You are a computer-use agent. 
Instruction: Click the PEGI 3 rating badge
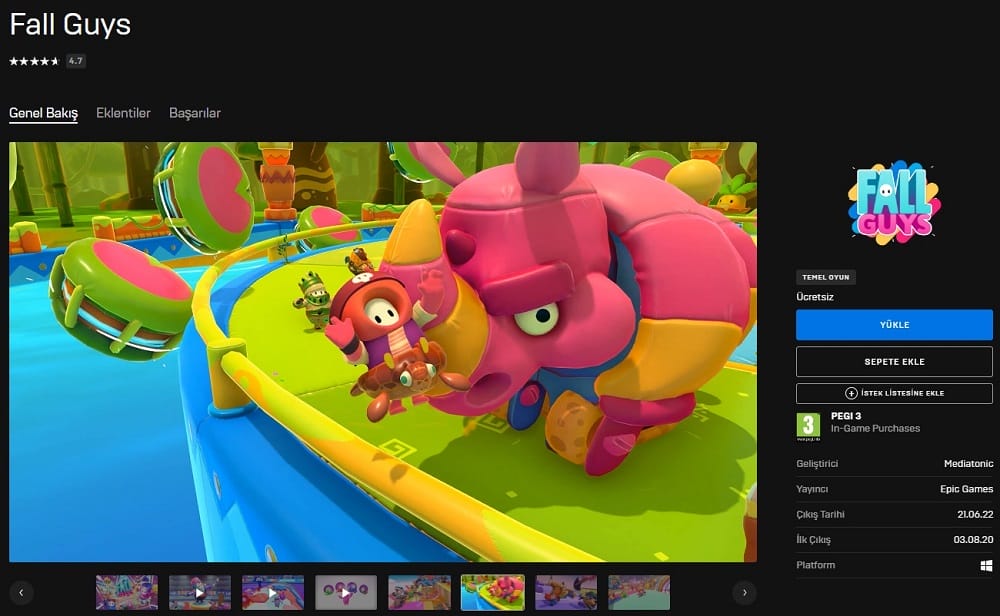tap(808, 426)
